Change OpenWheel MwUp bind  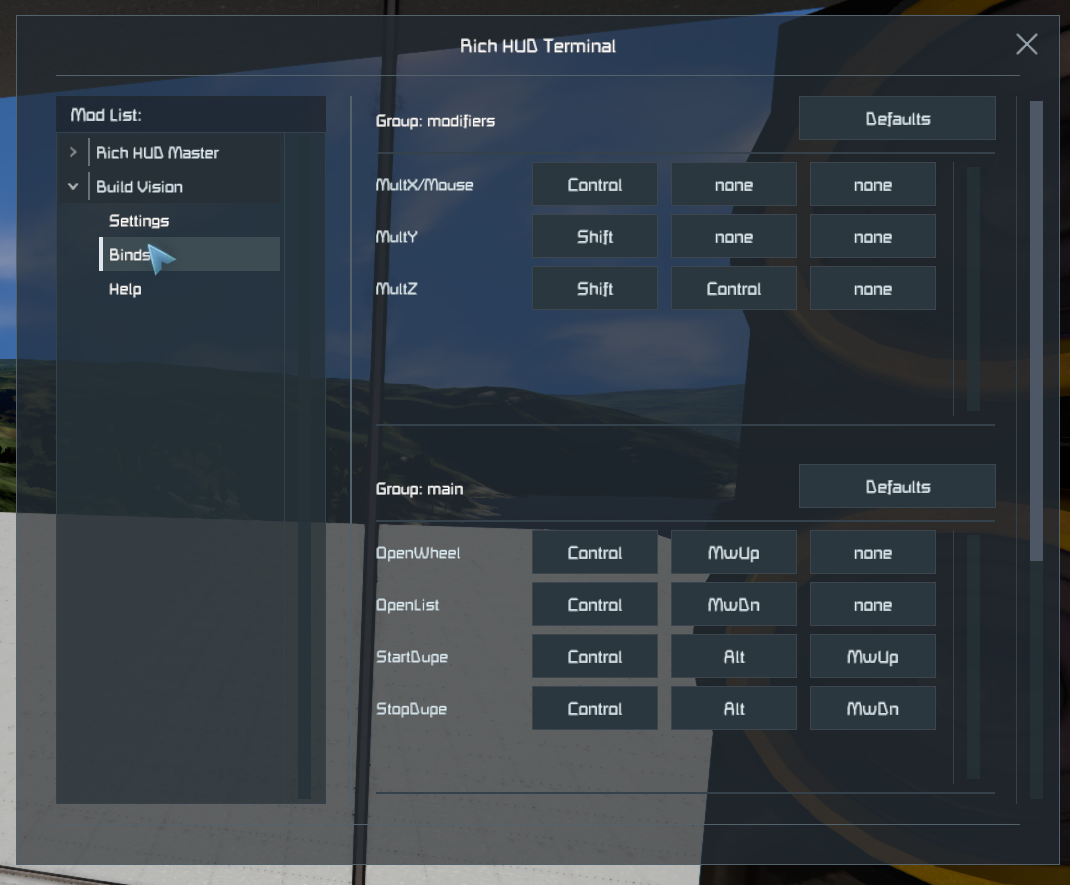point(734,552)
